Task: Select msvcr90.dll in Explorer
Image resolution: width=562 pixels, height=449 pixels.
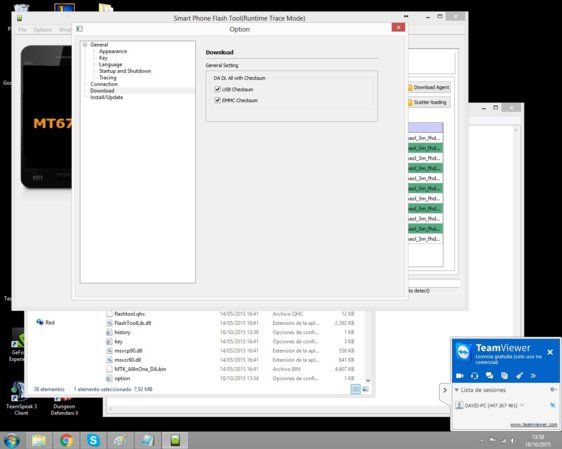Action: click(x=127, y=360)
